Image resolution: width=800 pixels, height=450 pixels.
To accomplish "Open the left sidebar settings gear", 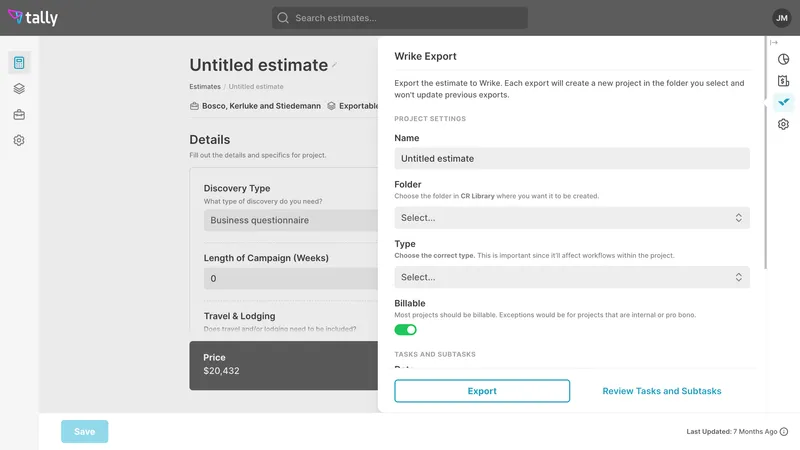I will (19, 140).
